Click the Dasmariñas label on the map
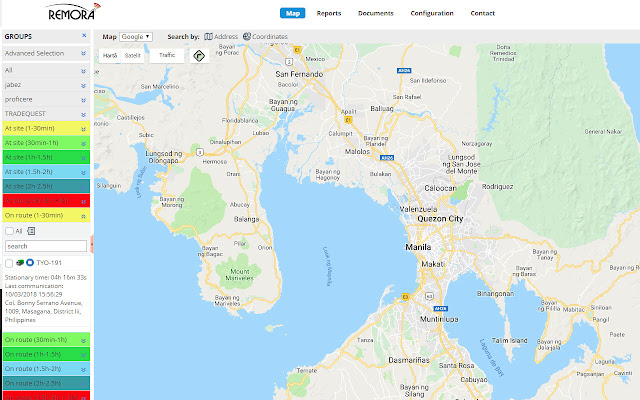Screen dimensions: 640x400 tap(409, 360)
